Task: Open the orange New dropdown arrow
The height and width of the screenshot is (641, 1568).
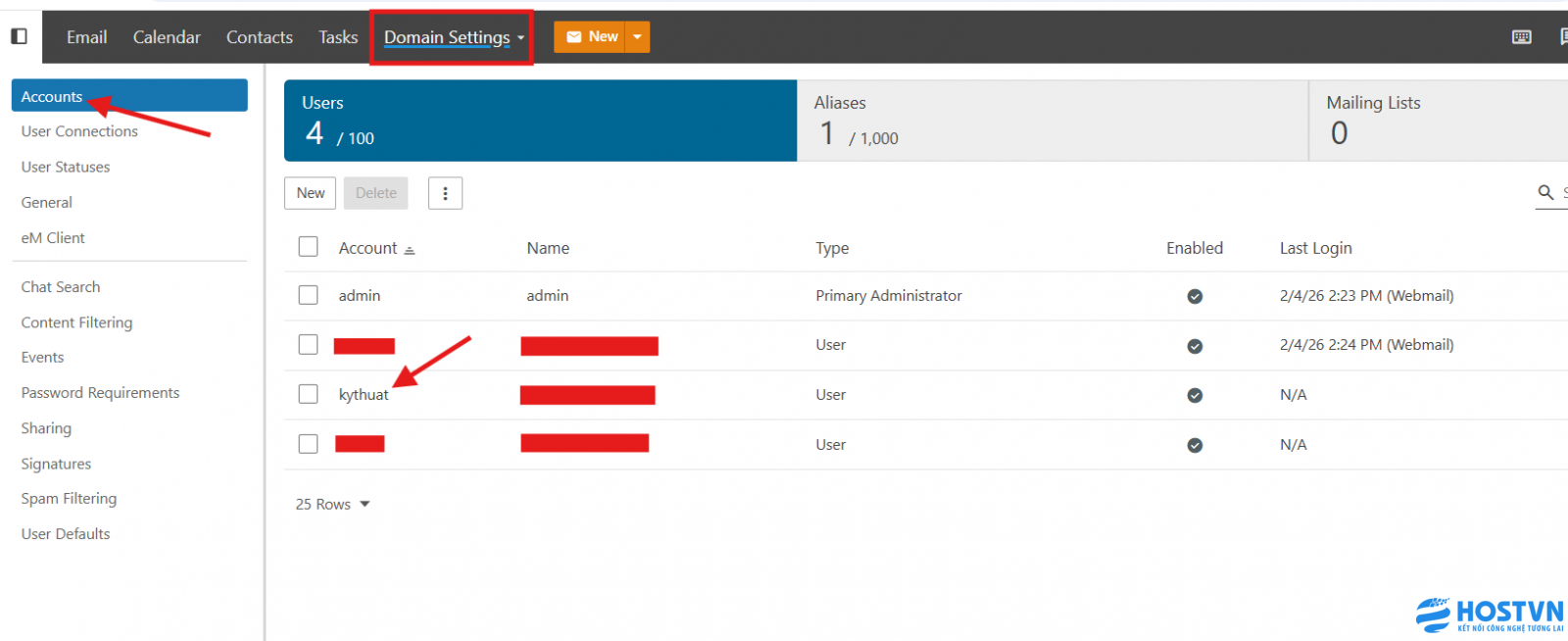Action: pos(637,37)
